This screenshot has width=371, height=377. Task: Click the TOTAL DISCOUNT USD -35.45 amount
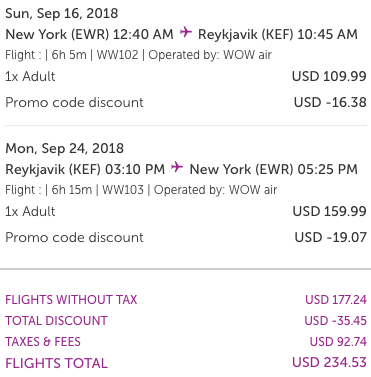336,321
